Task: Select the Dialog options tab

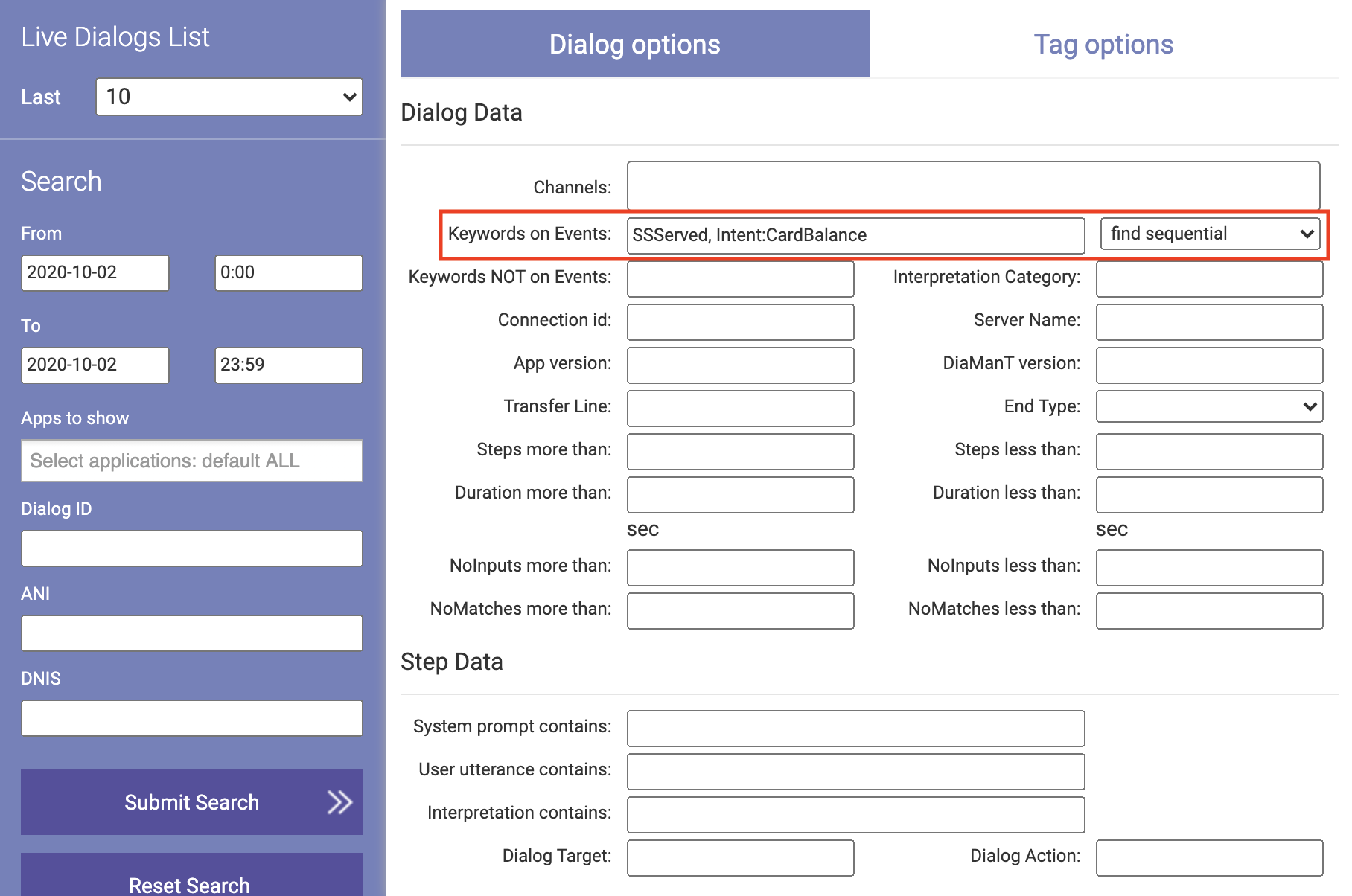Action: [x=634, y=45]
